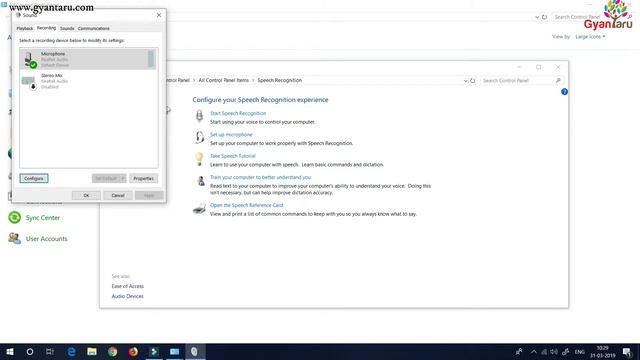The image size is (640, 360).
Task: Open the Control Panel taskbar icon
Action: point(174,351)
